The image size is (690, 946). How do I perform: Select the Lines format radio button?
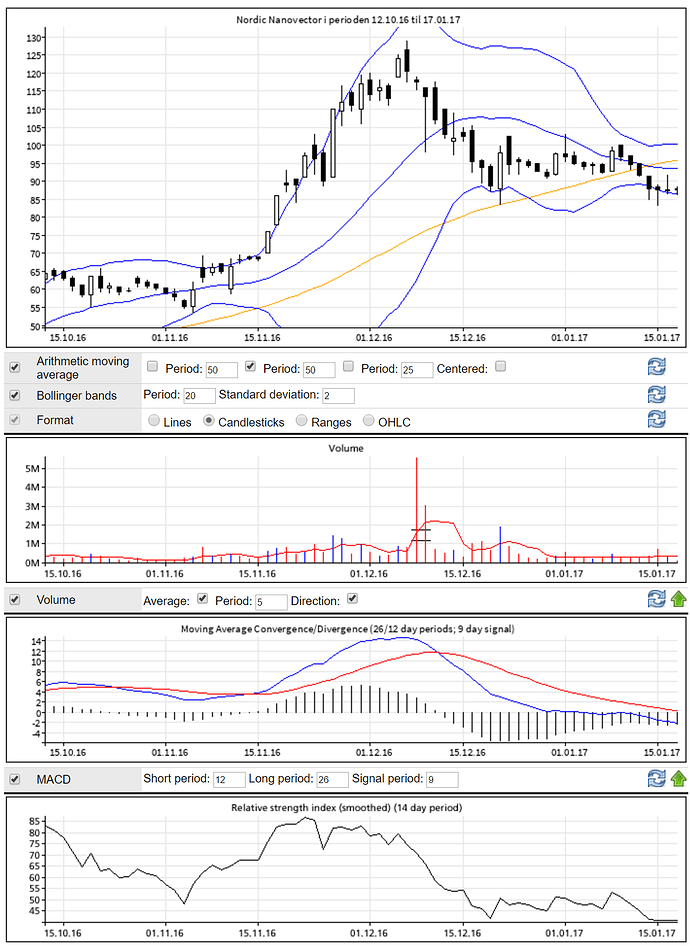(154, 421)
